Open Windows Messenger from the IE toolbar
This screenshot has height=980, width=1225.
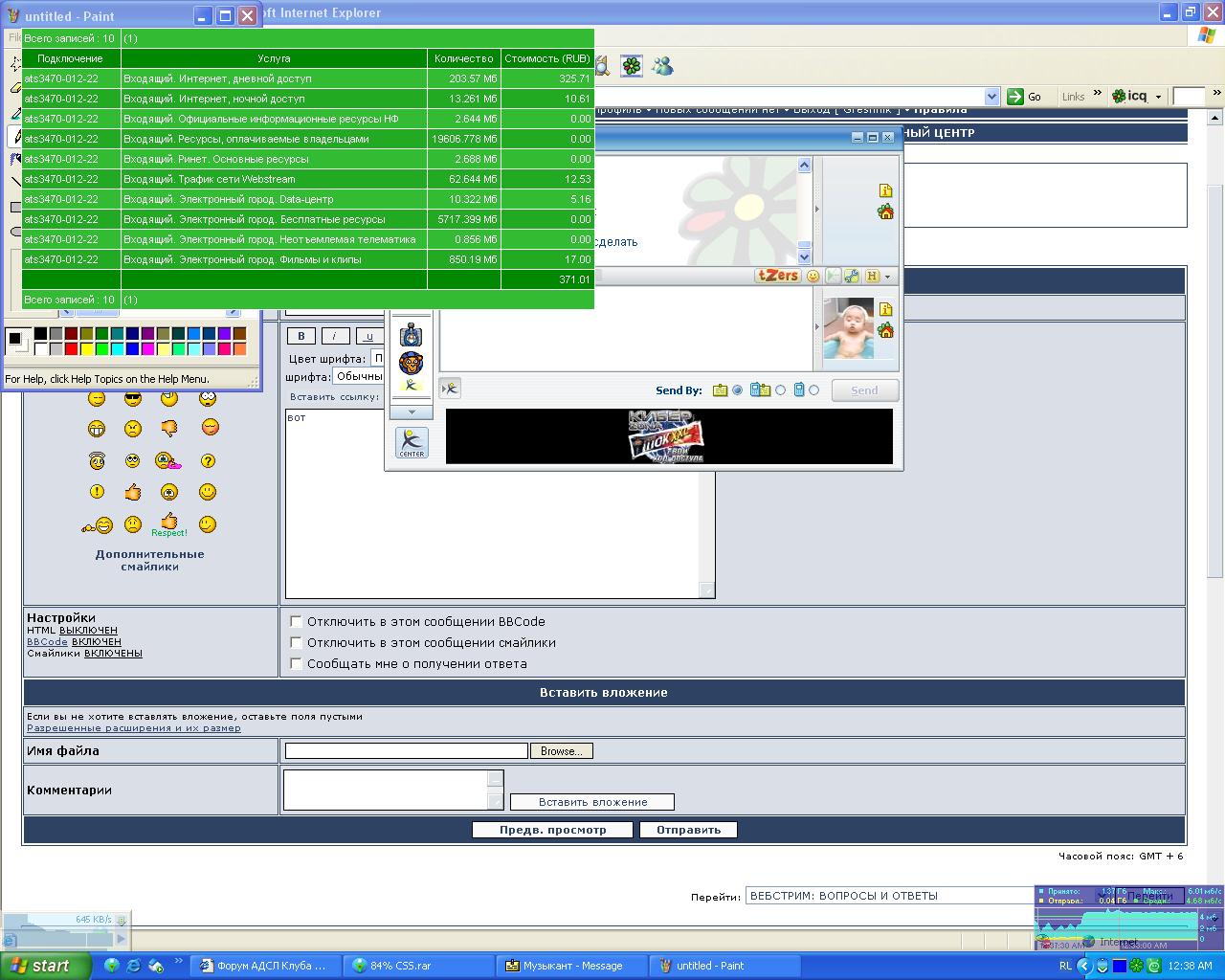tap(662, 66)
